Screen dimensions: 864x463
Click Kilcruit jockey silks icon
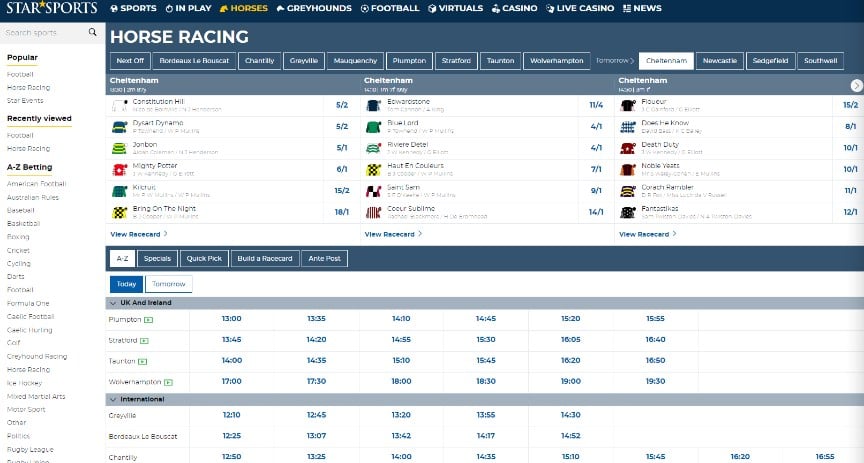[120, 191]
